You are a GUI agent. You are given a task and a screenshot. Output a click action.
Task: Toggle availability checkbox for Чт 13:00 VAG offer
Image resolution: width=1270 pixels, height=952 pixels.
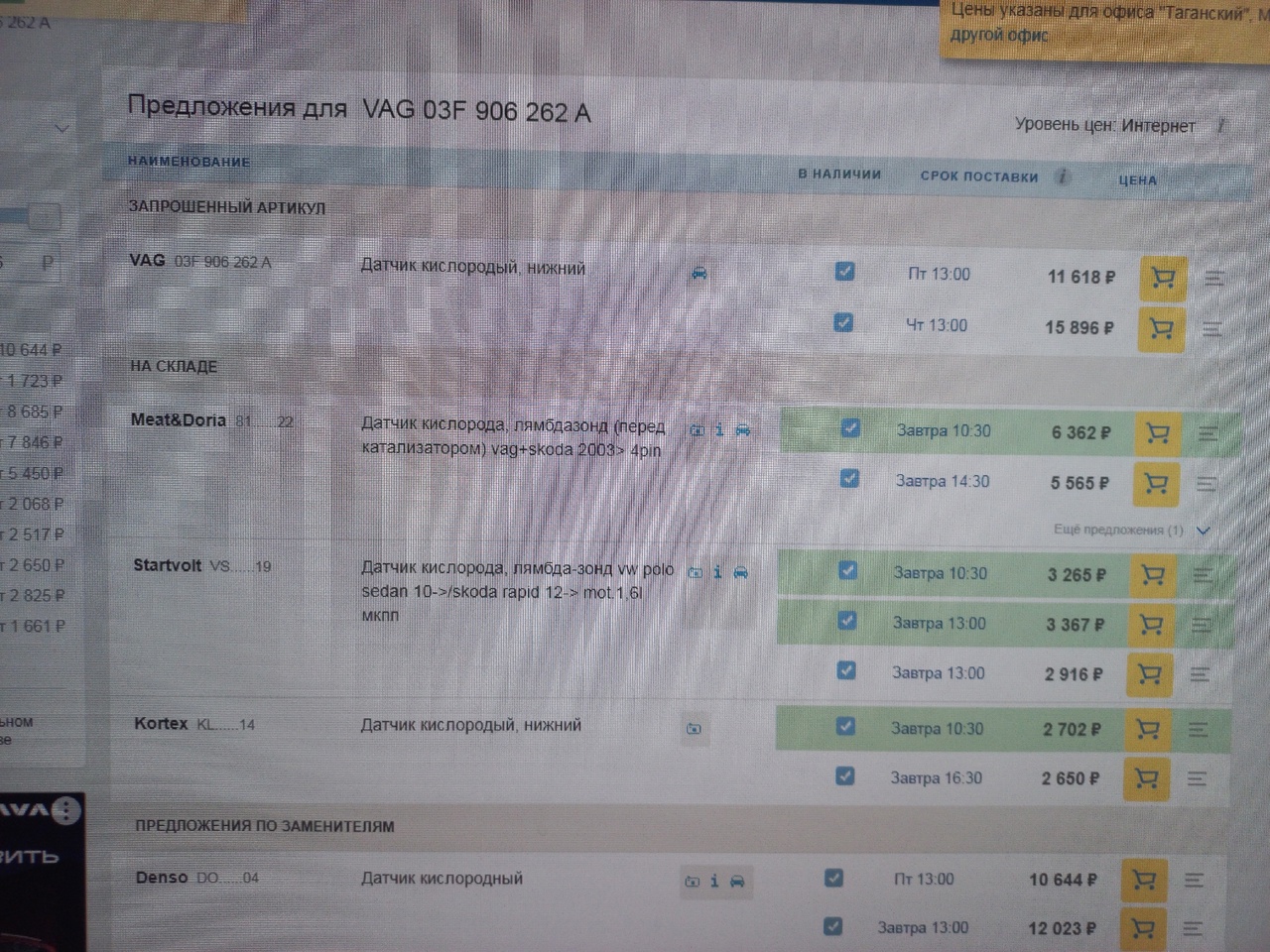[x=843, y=322]
